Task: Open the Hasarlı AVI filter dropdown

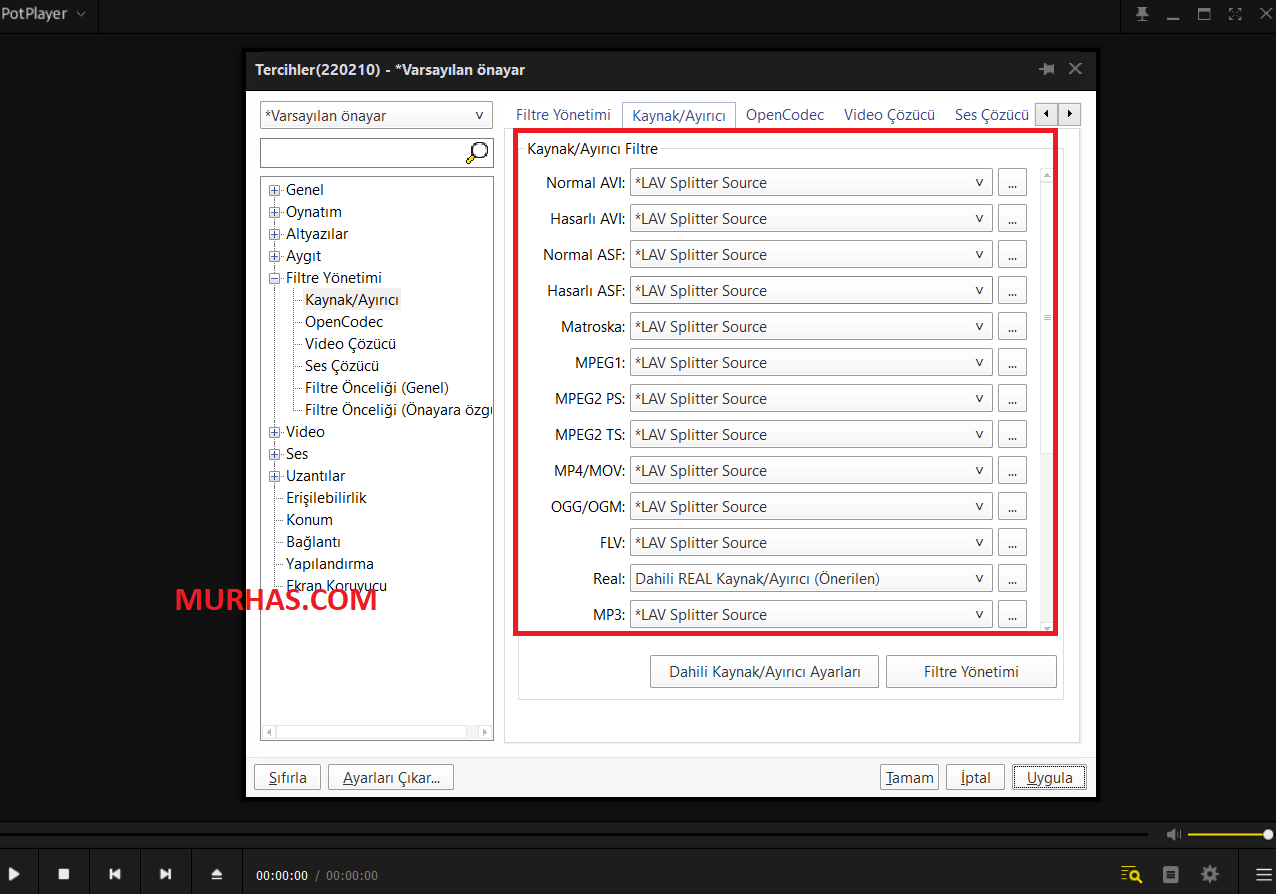Action: click(811, 219)
